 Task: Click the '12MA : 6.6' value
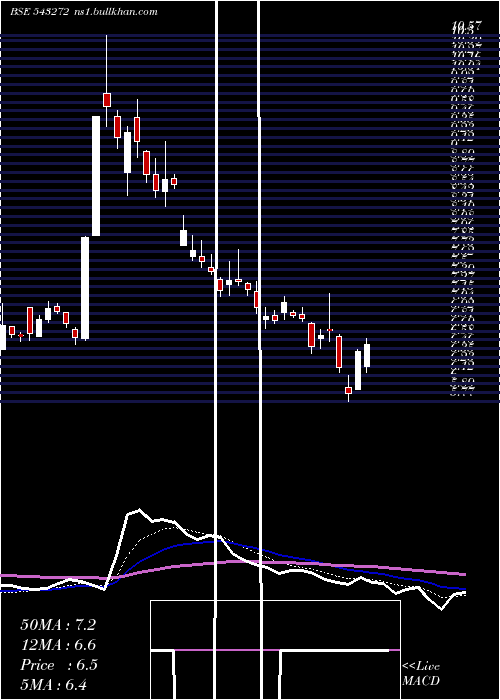coord(58,645)
